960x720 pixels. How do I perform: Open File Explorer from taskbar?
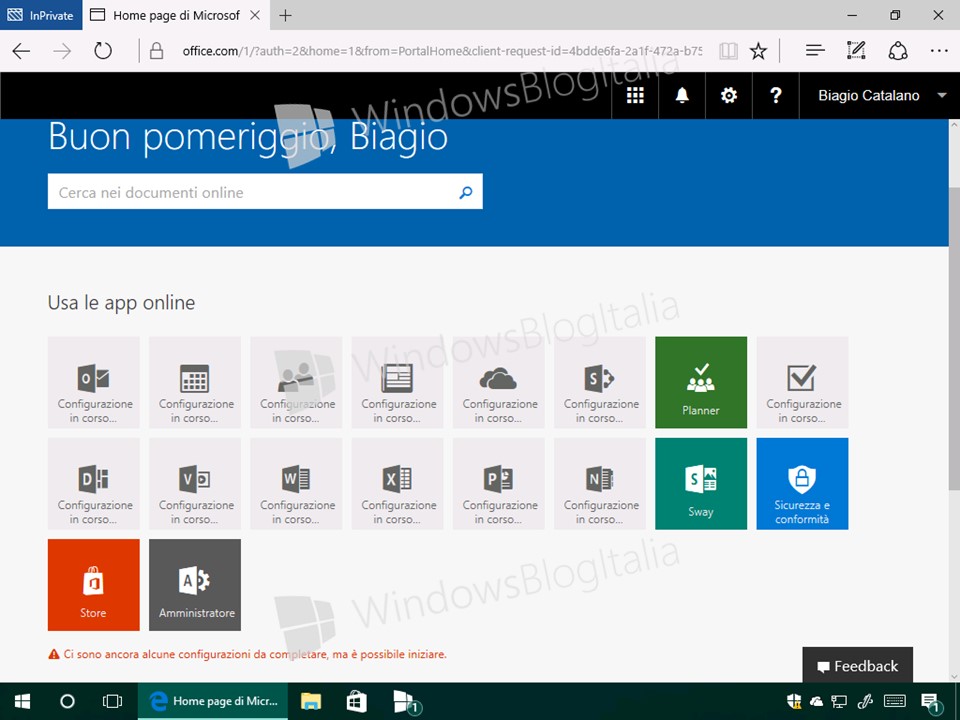(x=311, y=701)
